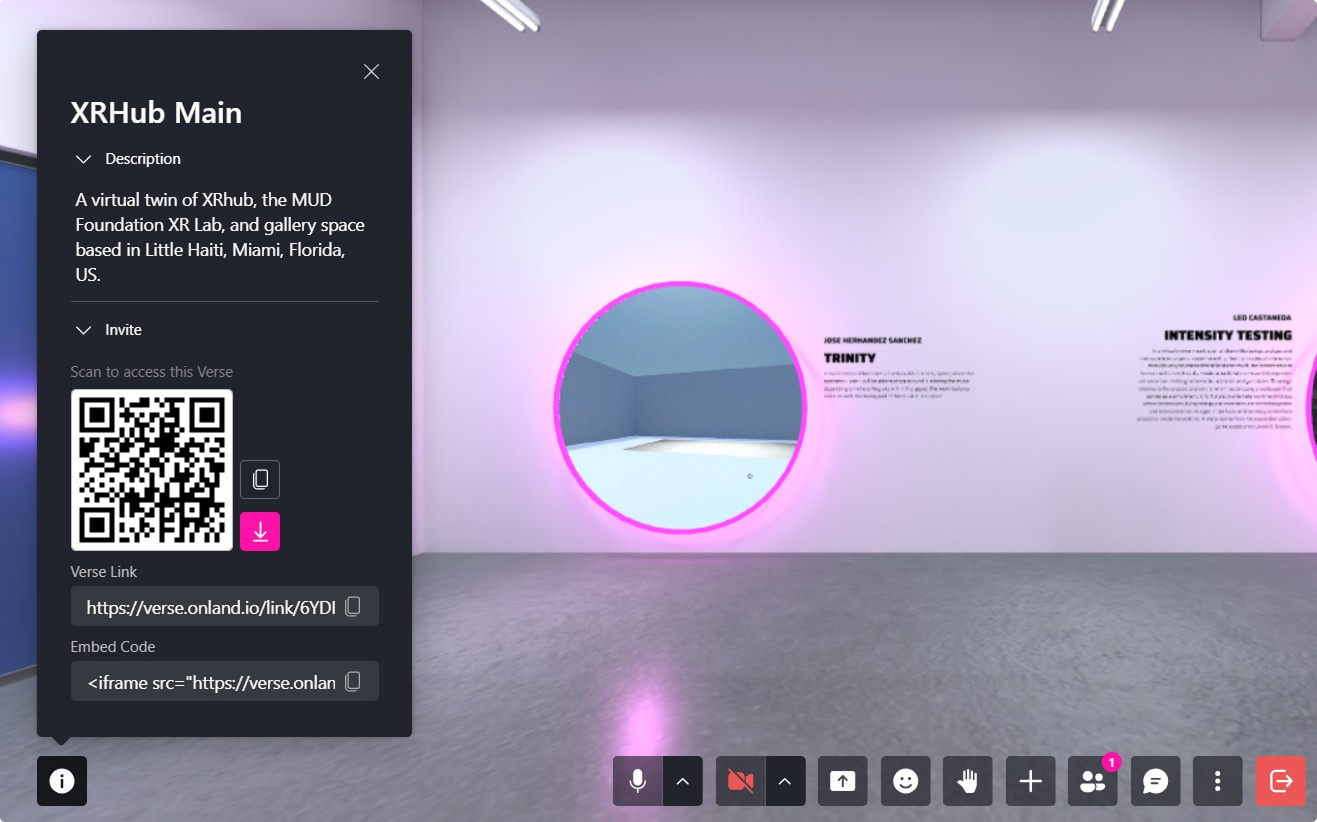
Task: Expand microphone device options
Action: pyautogui.click(x=684, y=781)
